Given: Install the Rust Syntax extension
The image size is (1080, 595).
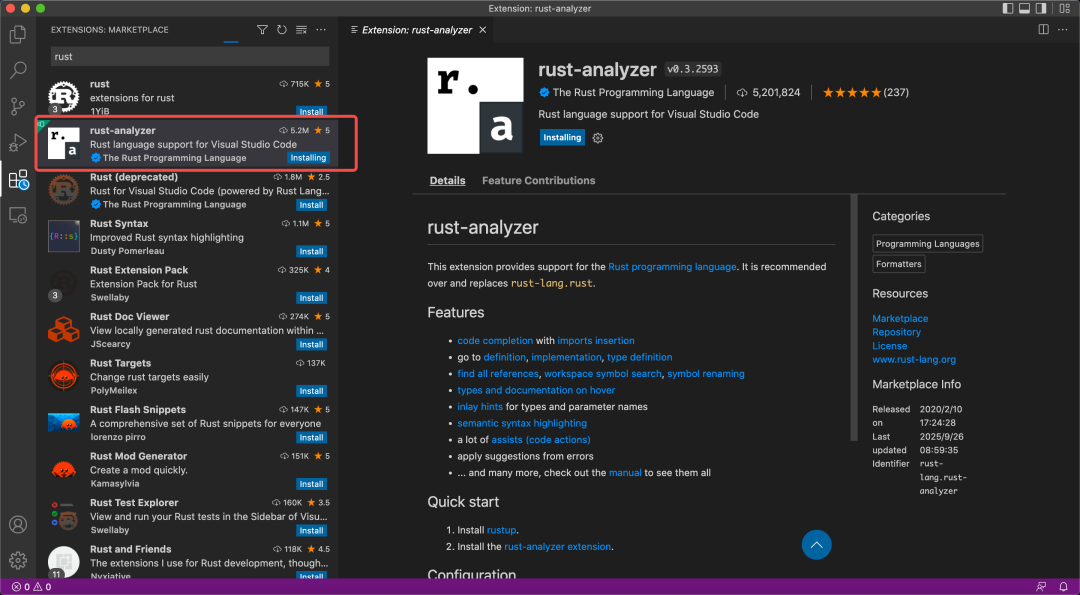Looking at the screenshot, I should click(x=311, y=252).
